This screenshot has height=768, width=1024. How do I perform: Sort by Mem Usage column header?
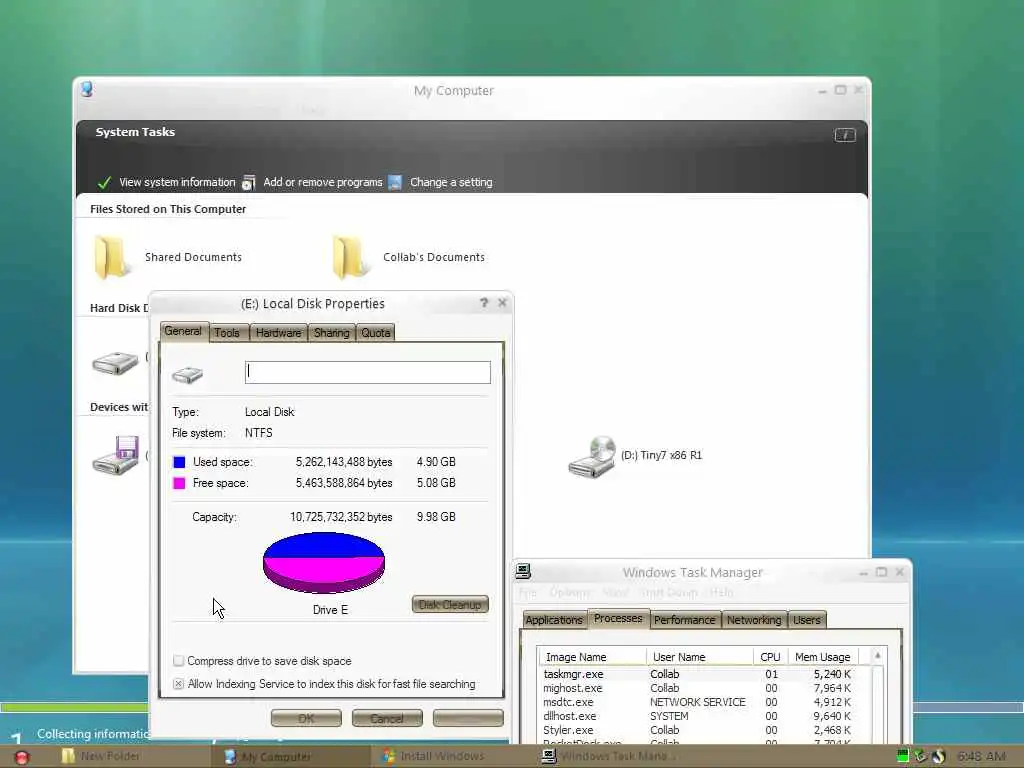pos(823,656)
